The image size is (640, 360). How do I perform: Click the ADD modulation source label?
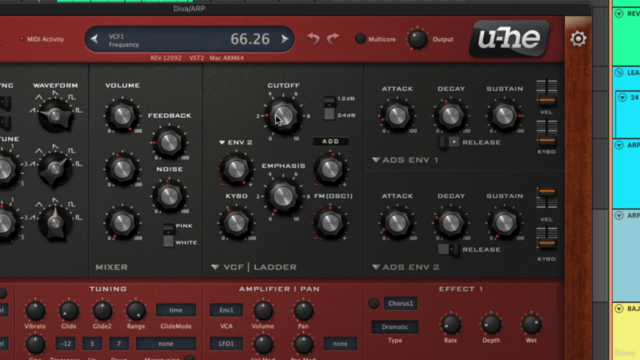(x=330, y=141)
